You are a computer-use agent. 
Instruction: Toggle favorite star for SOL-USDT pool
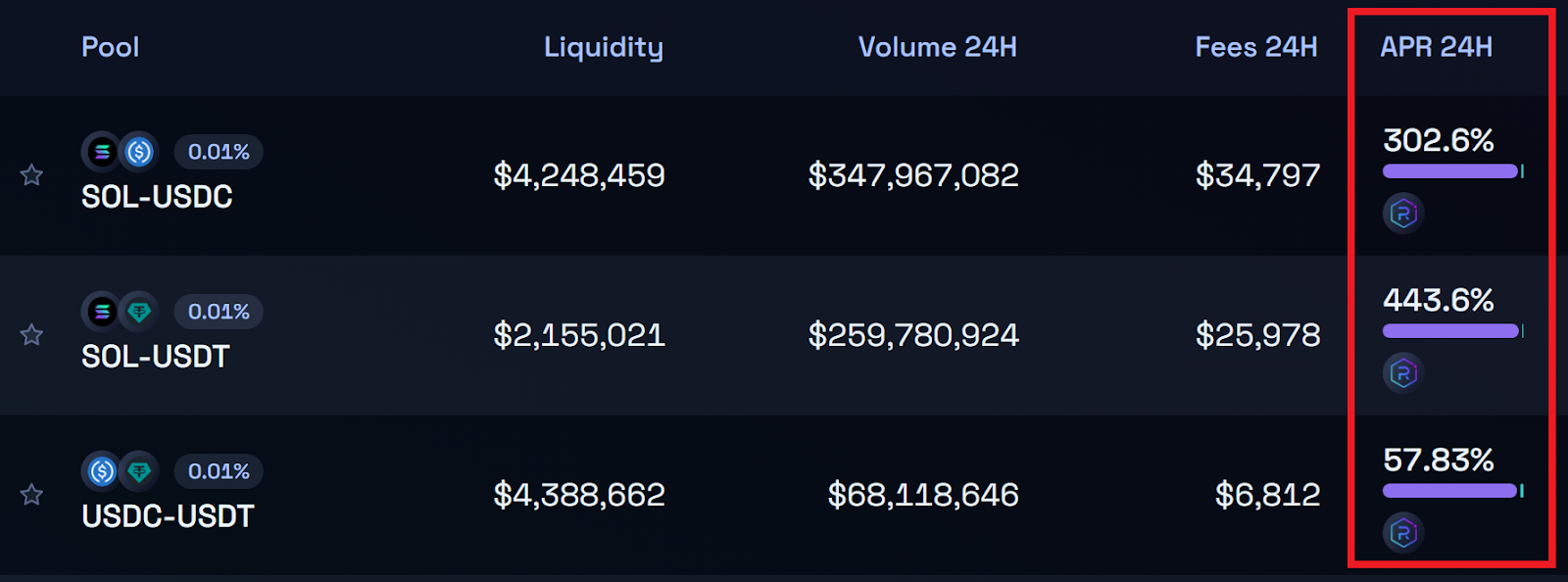[31, 335]
